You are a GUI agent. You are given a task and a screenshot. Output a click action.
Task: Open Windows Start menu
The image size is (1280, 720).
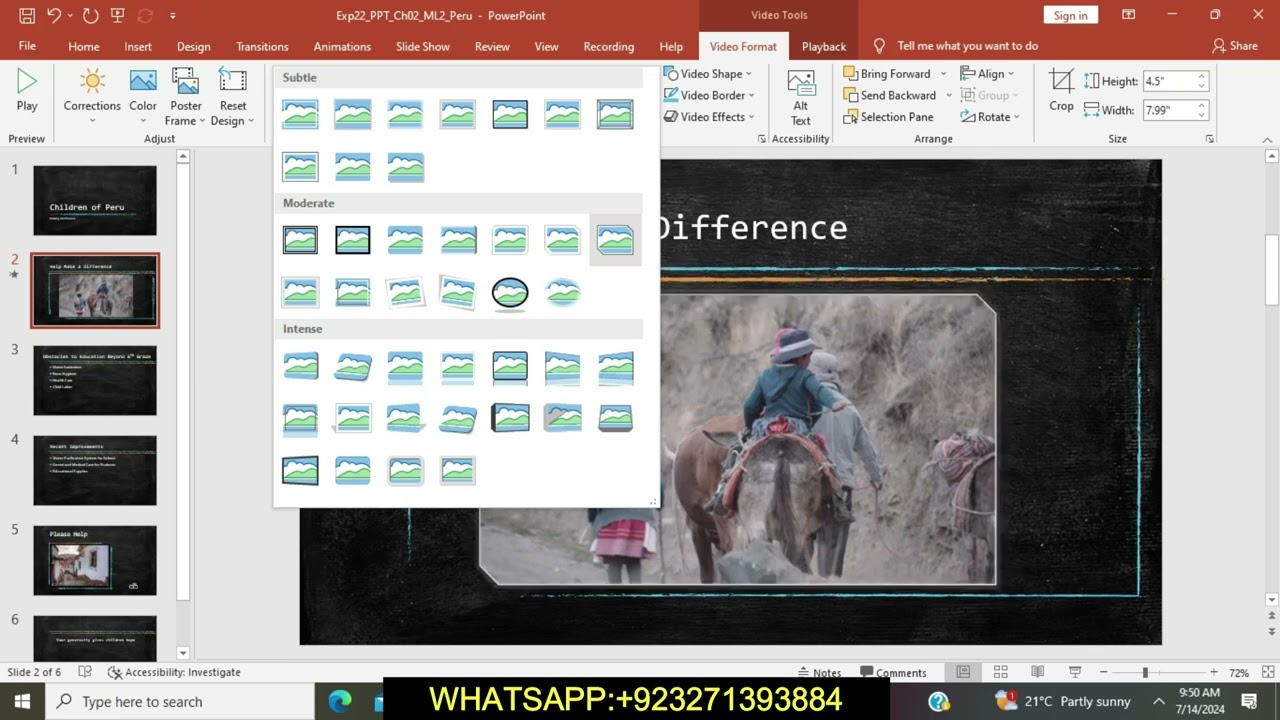[x=22, y=701]
